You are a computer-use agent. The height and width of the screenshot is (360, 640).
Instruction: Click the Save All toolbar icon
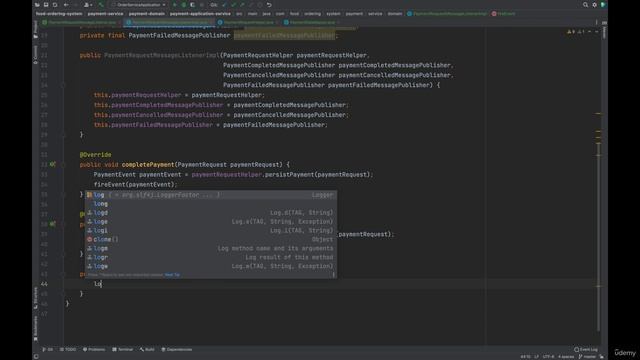pyautogui.click(x=46, y=5)
